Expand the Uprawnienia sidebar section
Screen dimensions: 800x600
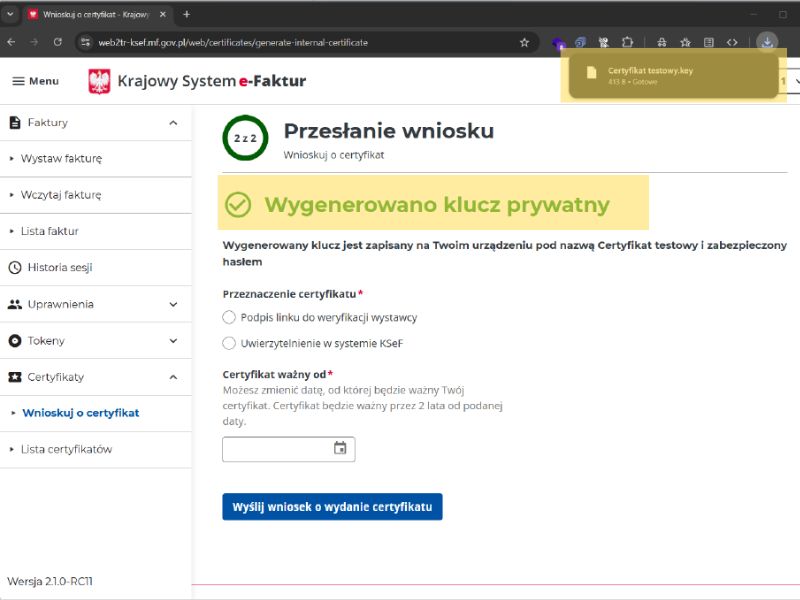tap(173, 304)
